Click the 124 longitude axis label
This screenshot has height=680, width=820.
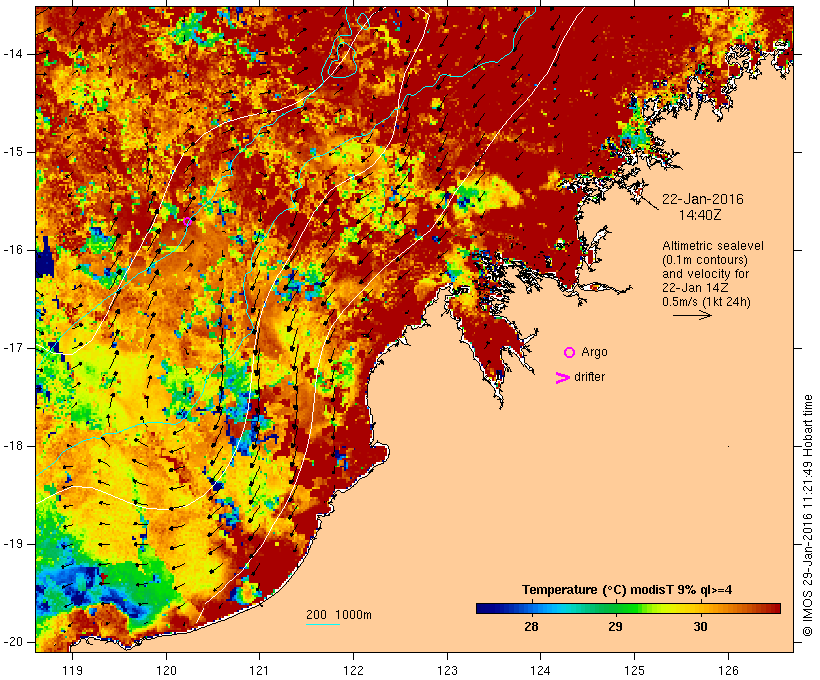tap(541, 670)
